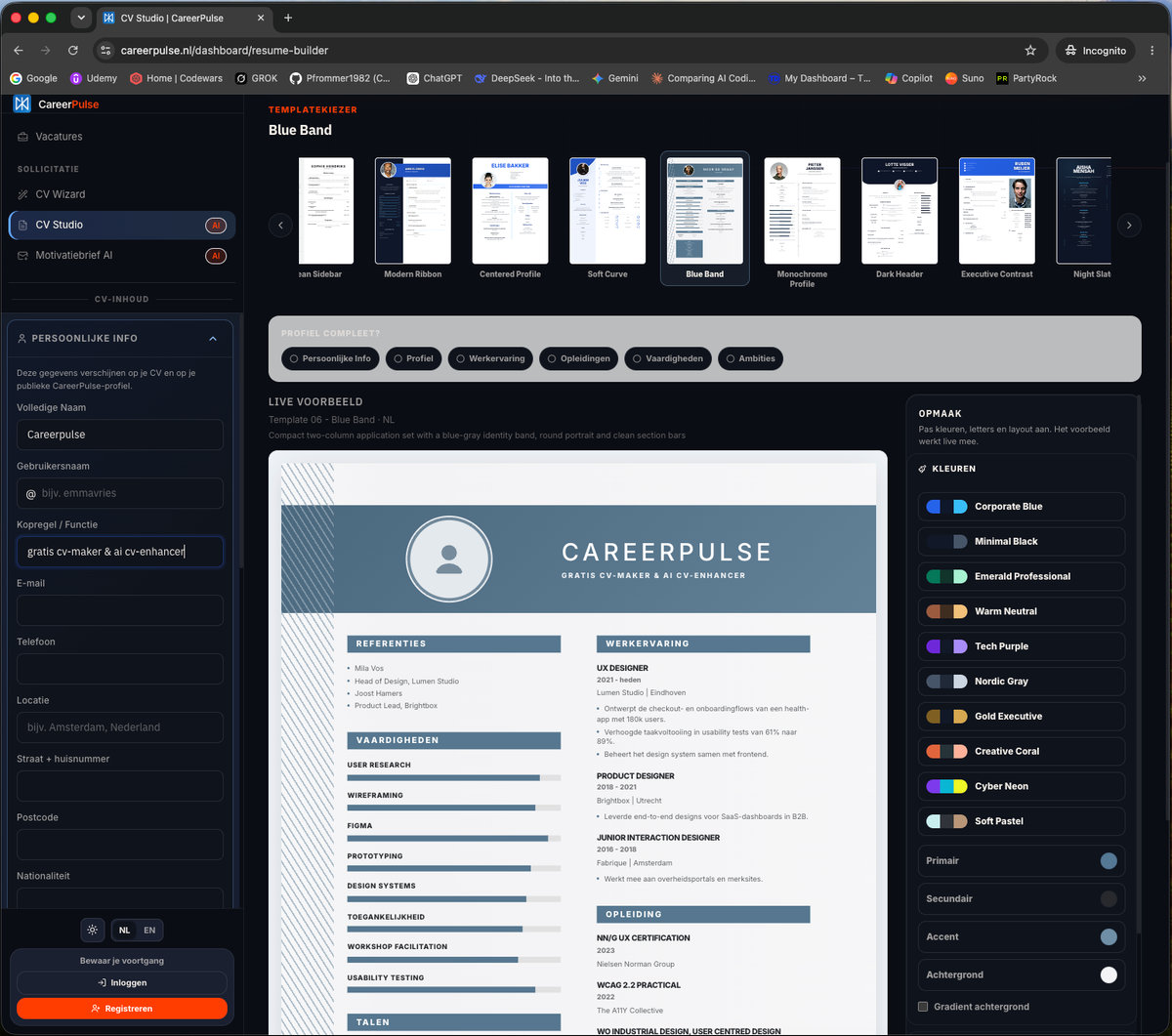Toggle the Opleidingen completion chip

pyautogui.click(x=578, y=358)
